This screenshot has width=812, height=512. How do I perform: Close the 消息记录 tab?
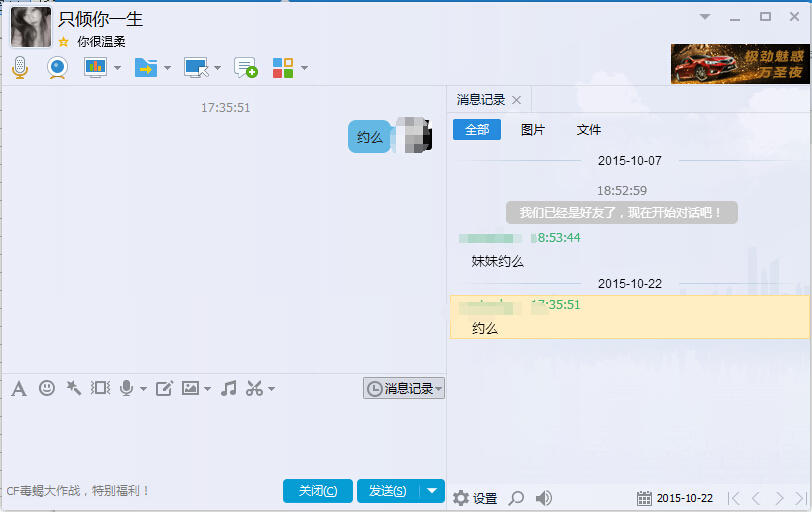click(x=516, y=100)
